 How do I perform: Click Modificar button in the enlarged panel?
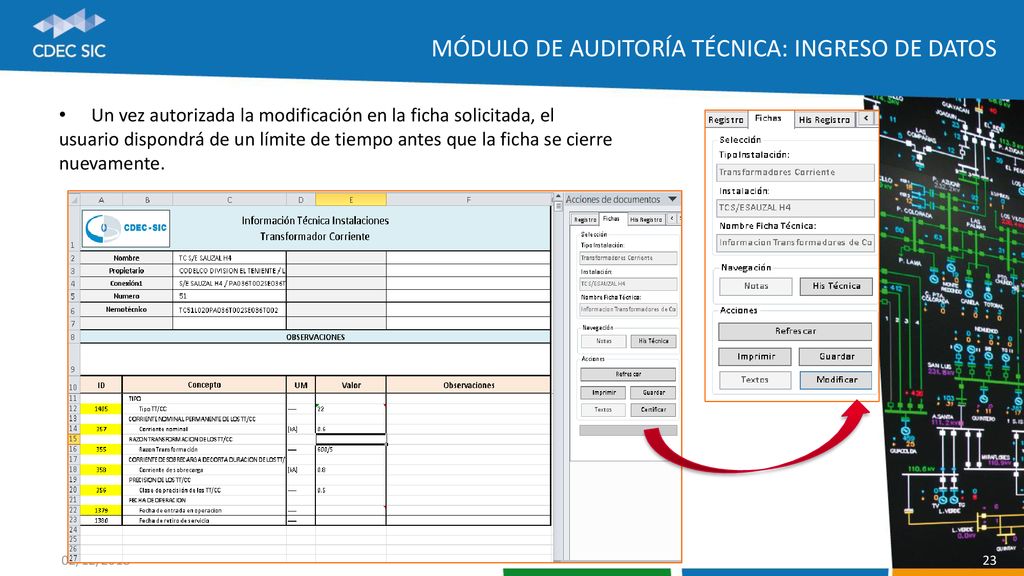click(836, 379)
